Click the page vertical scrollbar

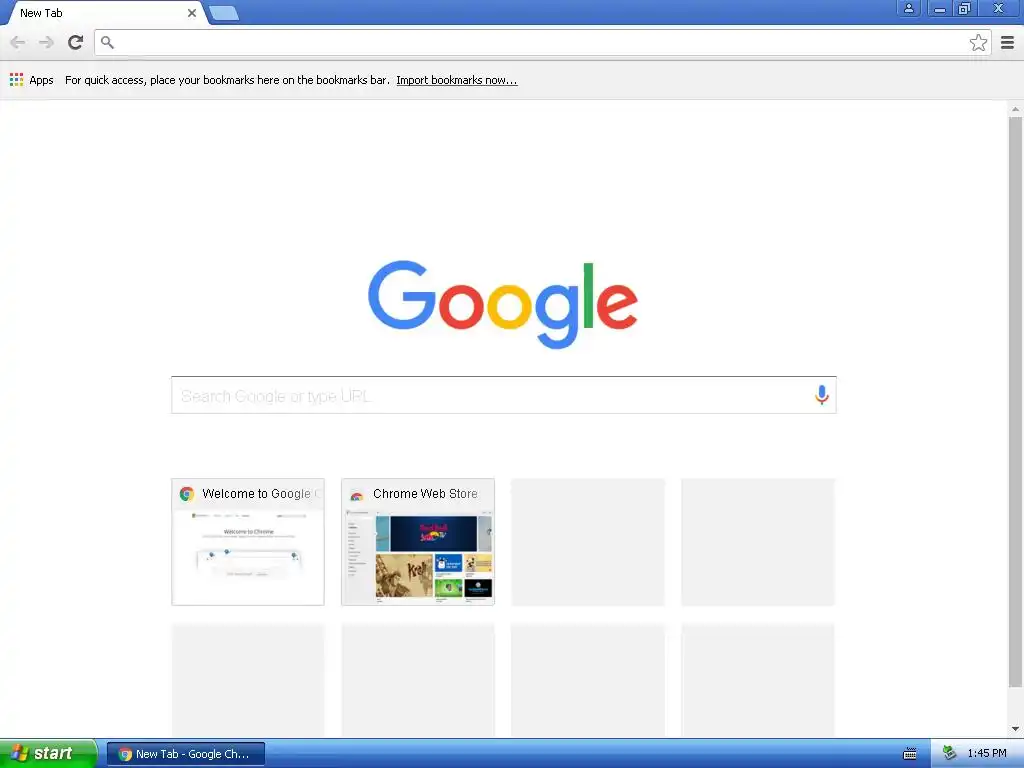click(x=1015, y=402)
